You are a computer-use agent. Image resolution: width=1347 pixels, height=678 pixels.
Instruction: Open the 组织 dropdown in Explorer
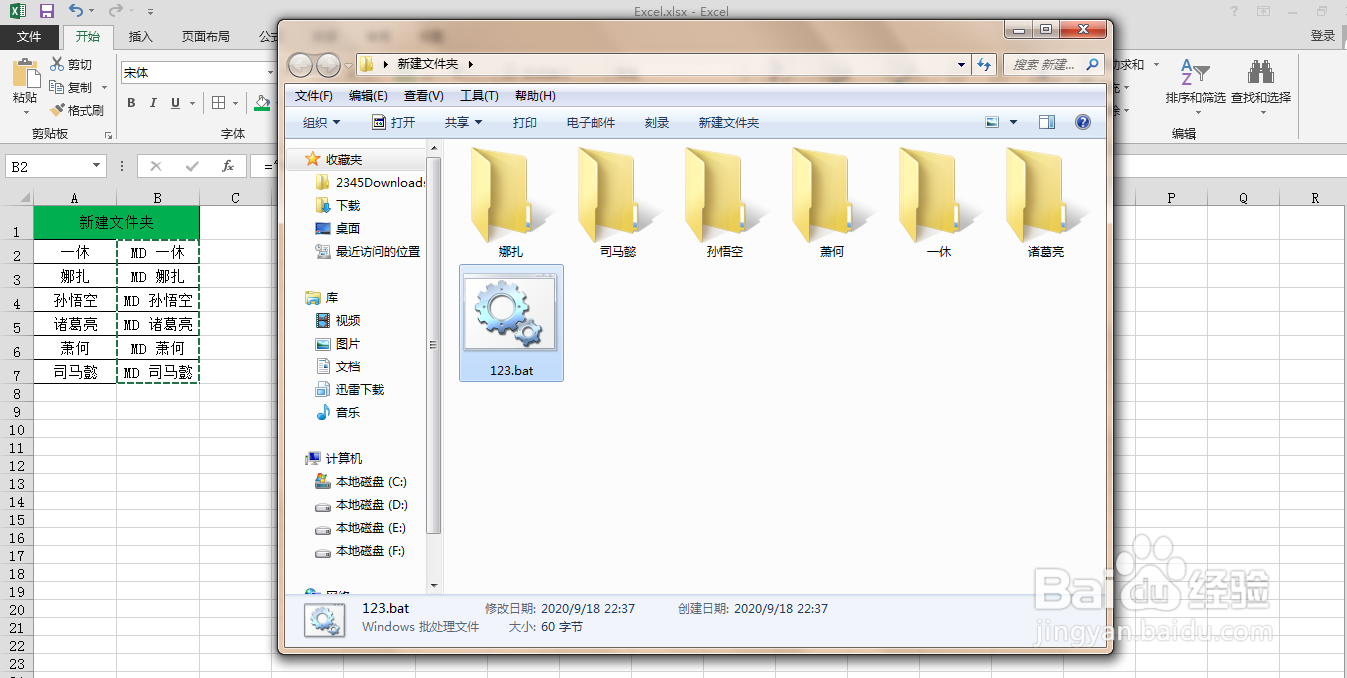(x=319, y=122)
